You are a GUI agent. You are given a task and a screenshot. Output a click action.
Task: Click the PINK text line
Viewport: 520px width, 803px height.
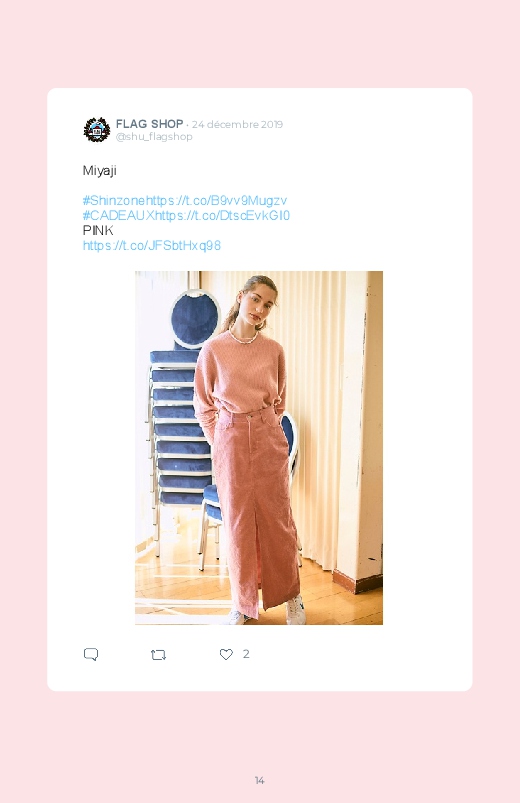point(98,230)
